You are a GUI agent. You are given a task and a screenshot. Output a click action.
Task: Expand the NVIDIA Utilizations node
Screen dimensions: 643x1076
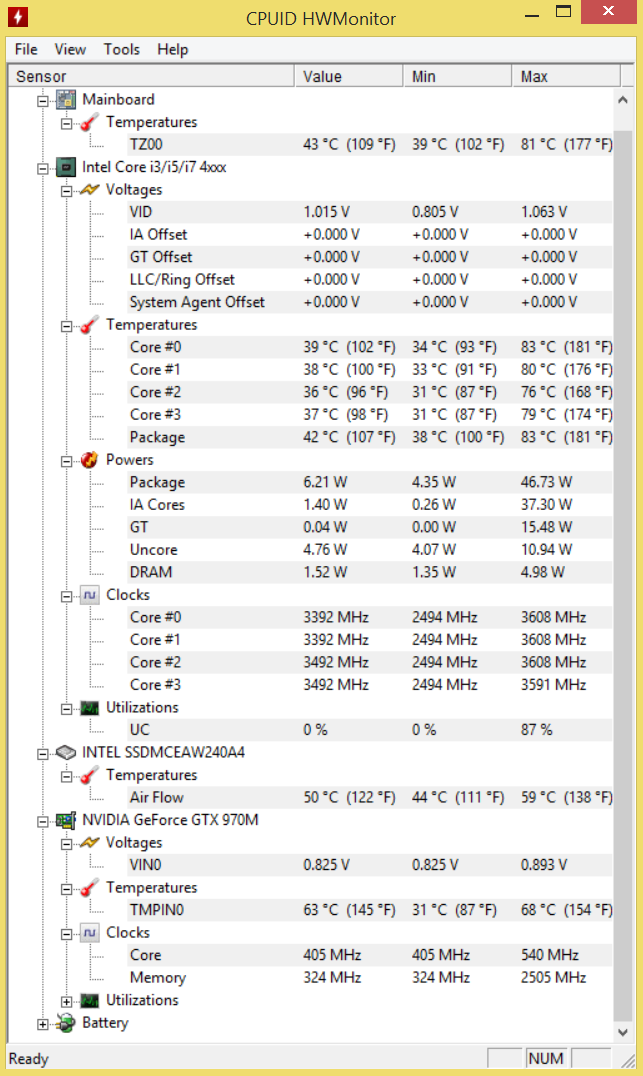(67, 1001)
